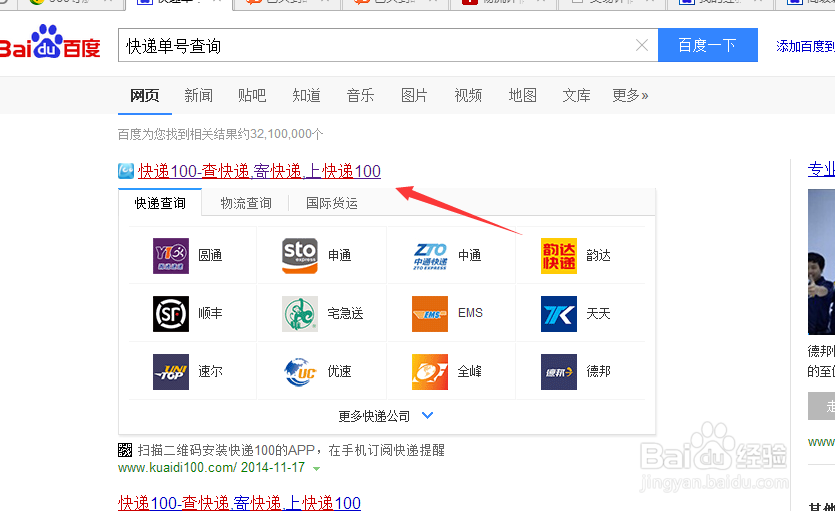Click the 德邦 dark blue logo icon
The image size is (835, 511).
coord(559,372)
